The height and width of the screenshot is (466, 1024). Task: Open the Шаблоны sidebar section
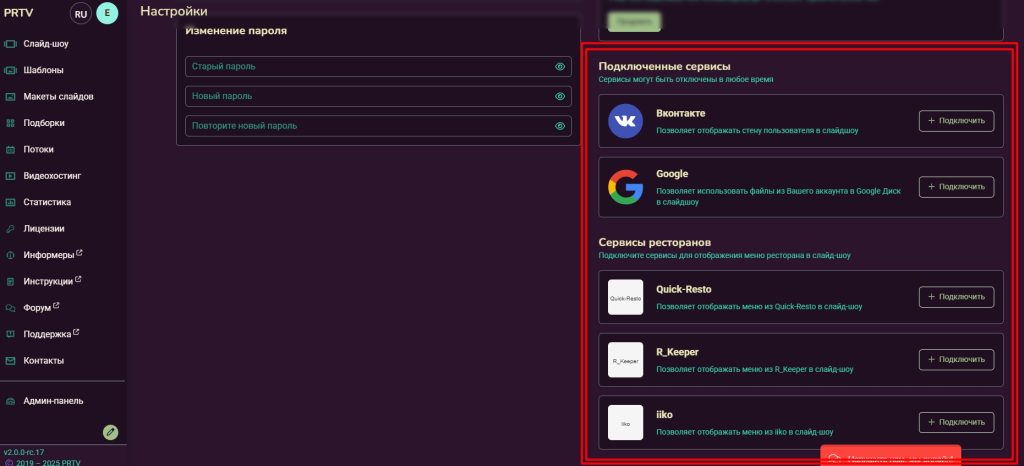point(43,70)
